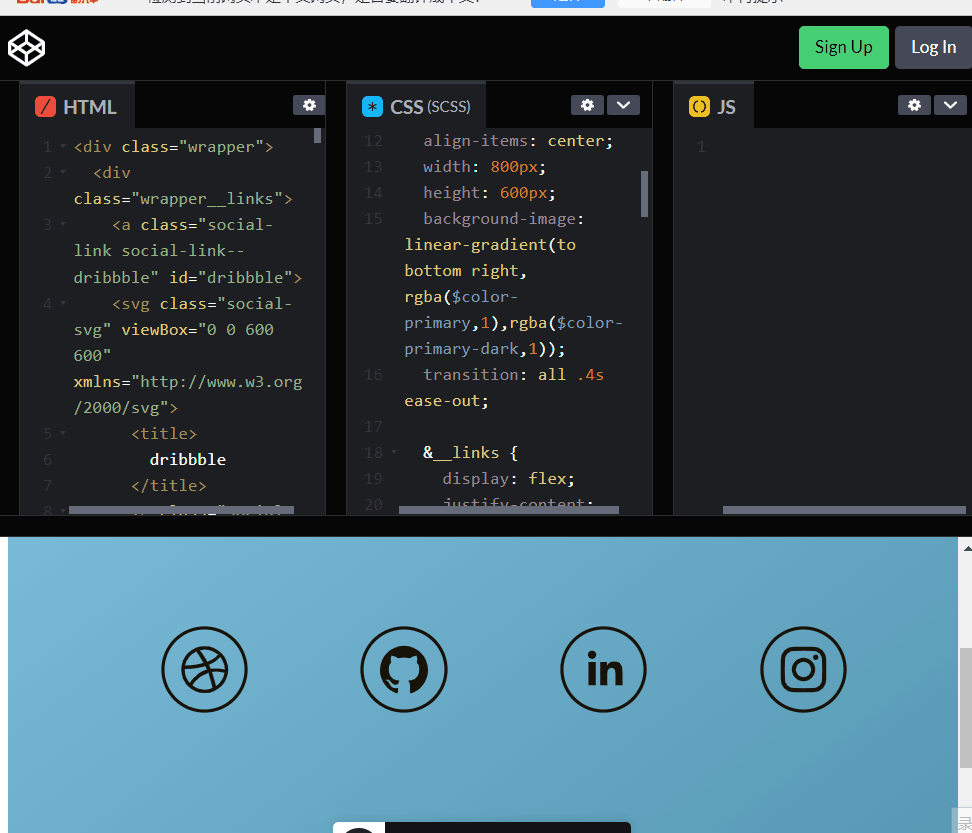
Task: Collapse HTML line 4 fold arrow
Action: click(x=63, y=303)
